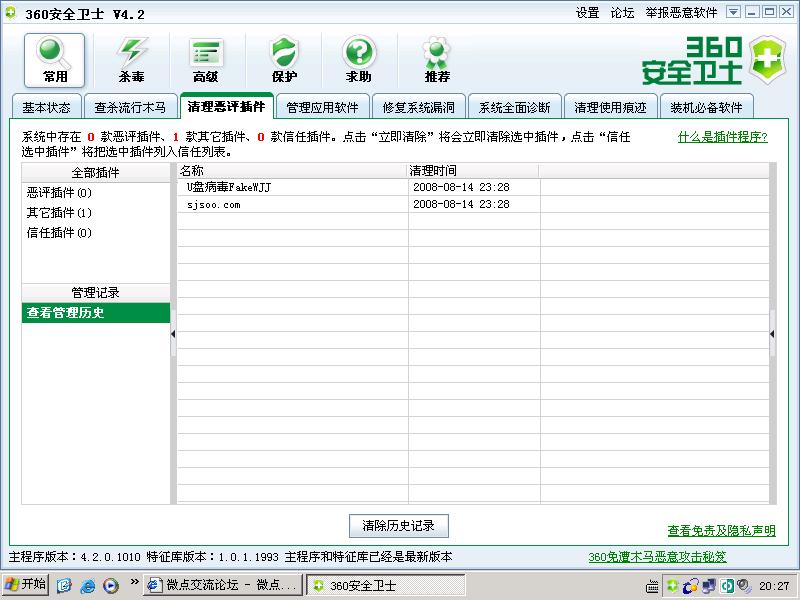Open the 推荐 ribbon icon
Viewport: 800px width, 600px height.
(x=437, y=60)
